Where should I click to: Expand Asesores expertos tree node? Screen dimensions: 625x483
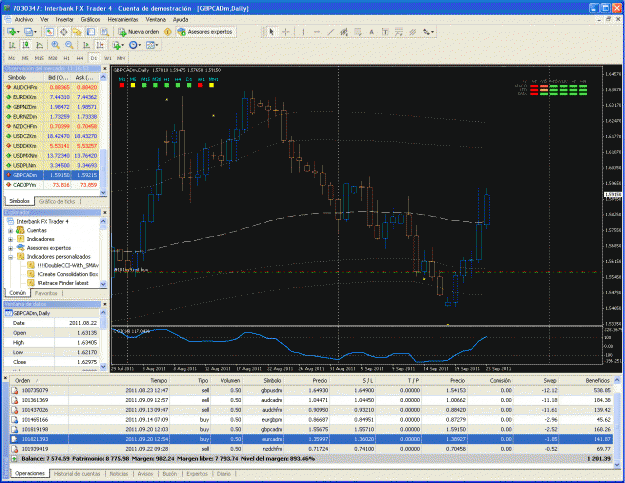pyautogui.click(x=11, y=248)
